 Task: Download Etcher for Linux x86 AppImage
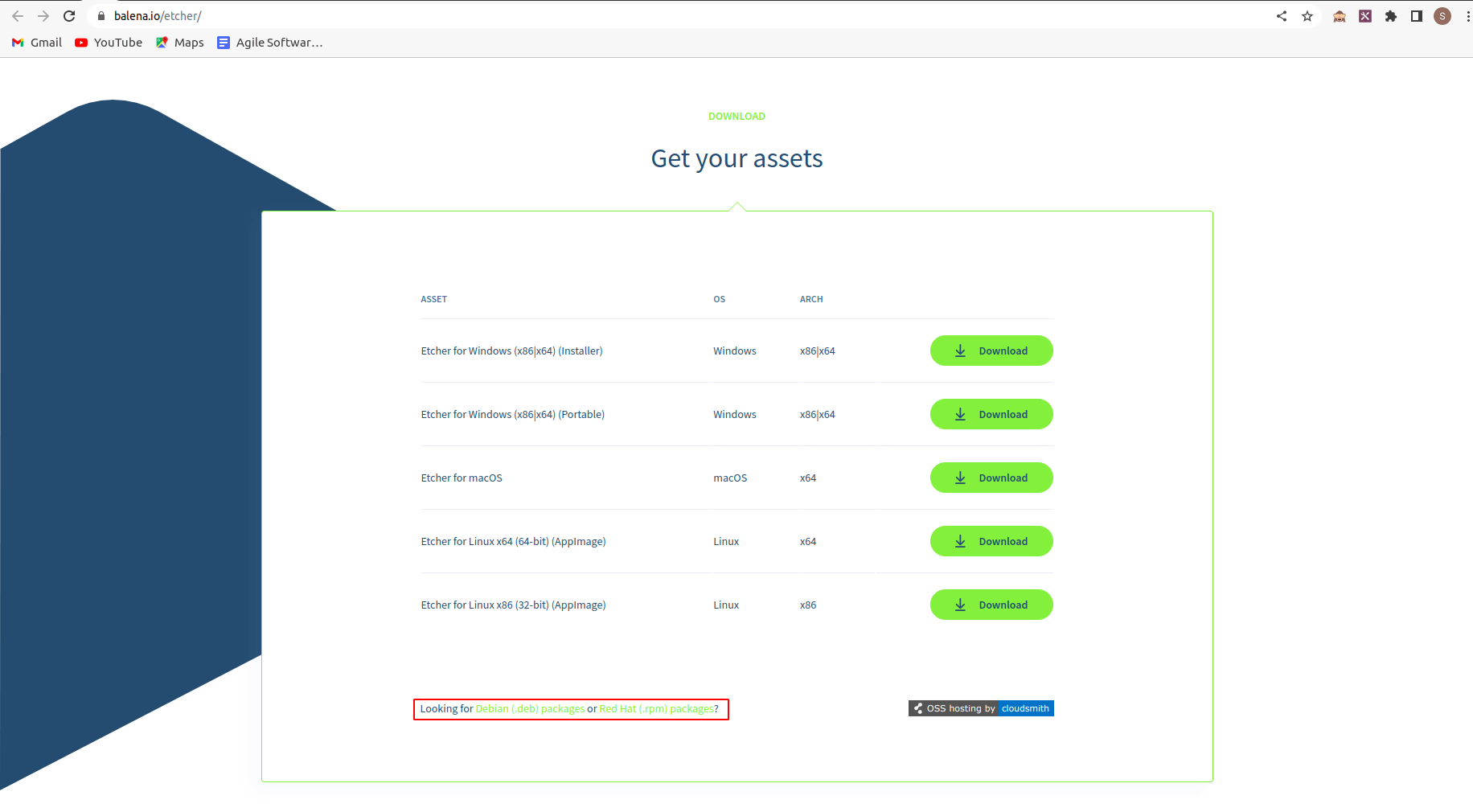991,605
